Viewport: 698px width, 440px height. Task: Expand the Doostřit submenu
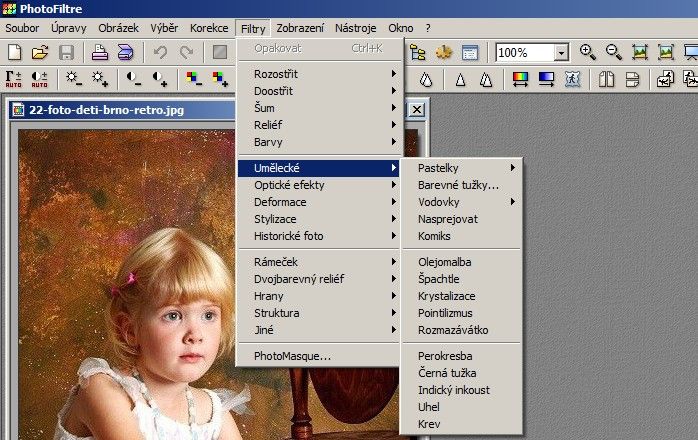[x=319, y=91]
